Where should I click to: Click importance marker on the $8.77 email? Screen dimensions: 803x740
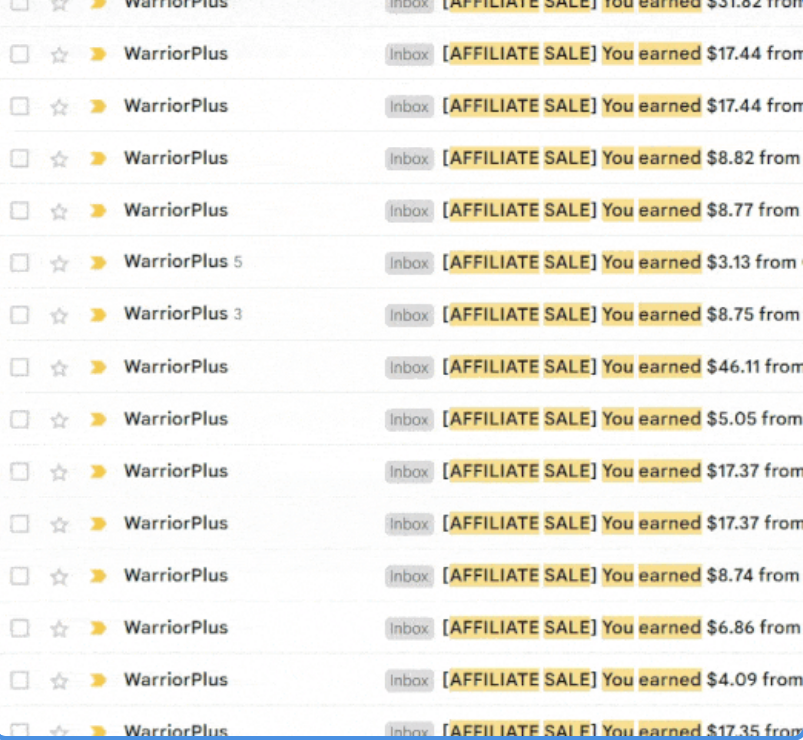click(x=98, y=210)
